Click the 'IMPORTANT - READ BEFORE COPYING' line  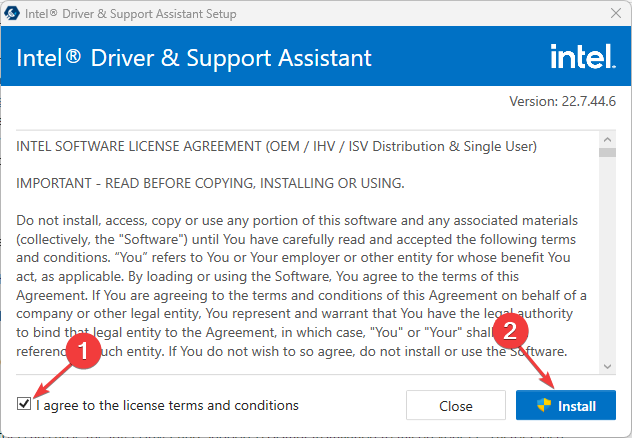(210, 183)
